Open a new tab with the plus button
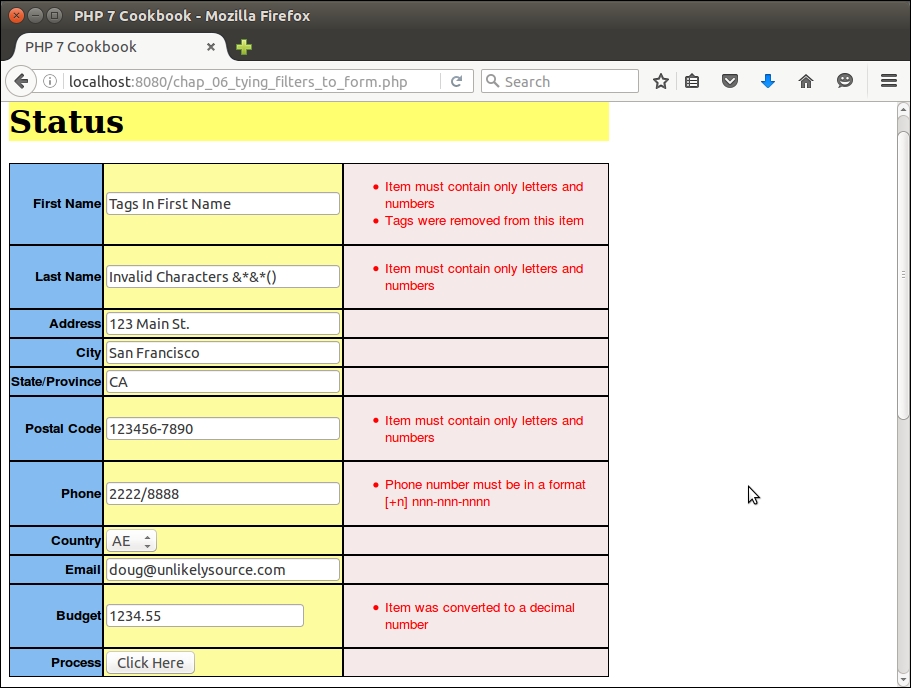This screenshot has width=911, height=688. tap(244, 47)
